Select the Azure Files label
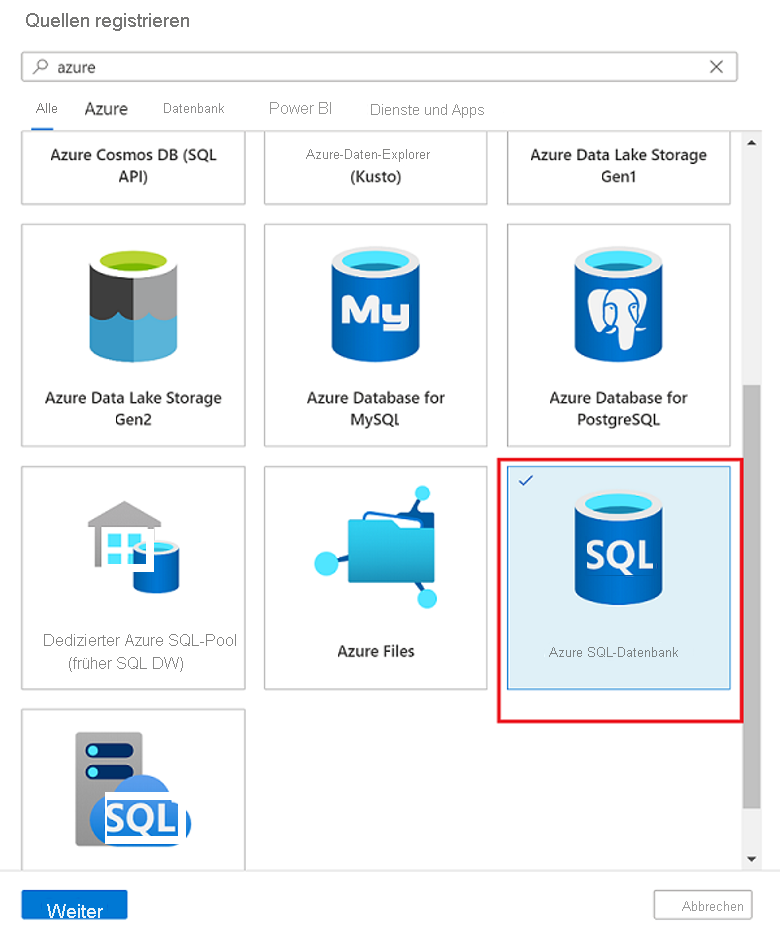 pos(375,651)
